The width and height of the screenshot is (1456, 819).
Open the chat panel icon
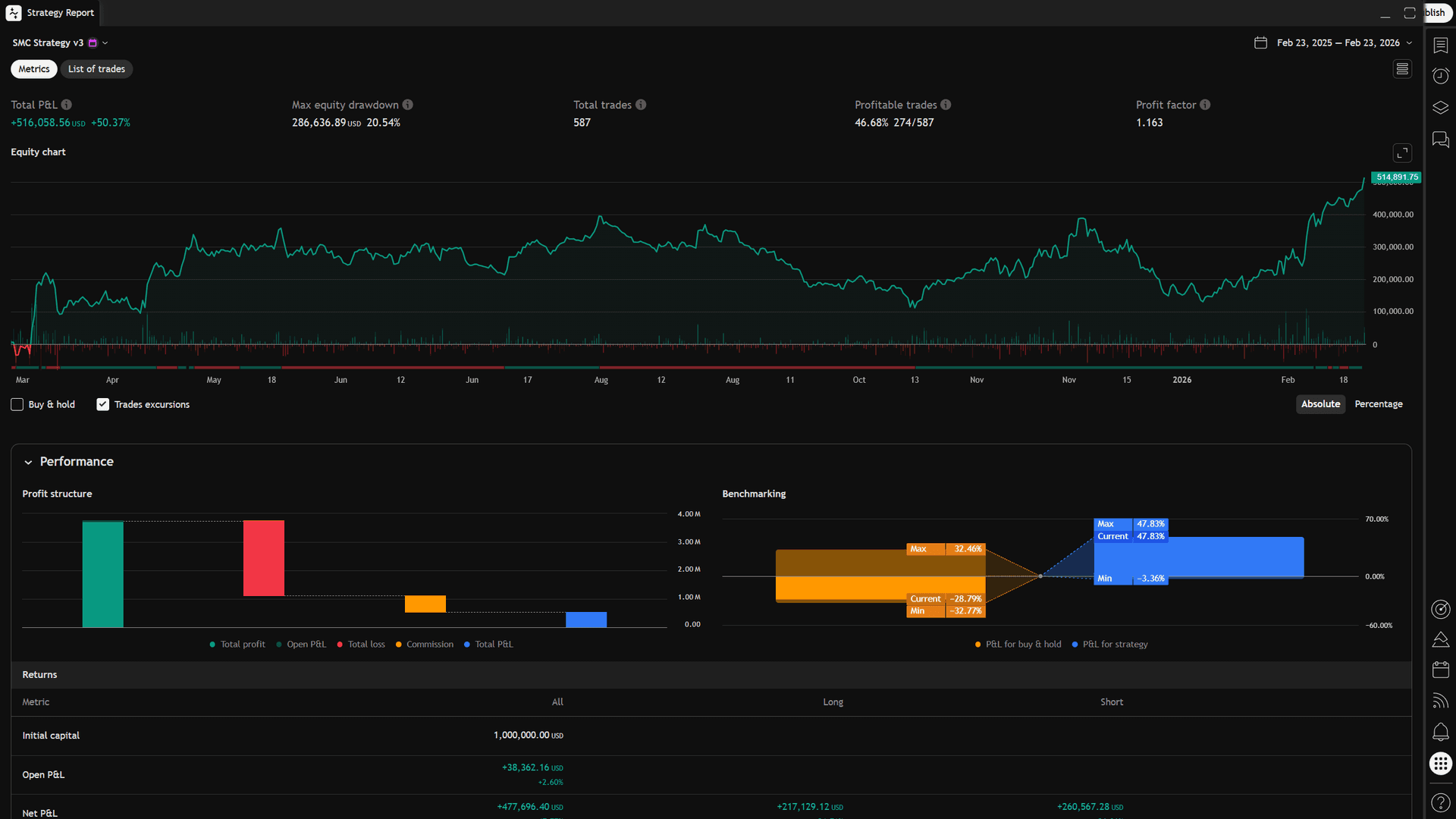point(1440,139)
